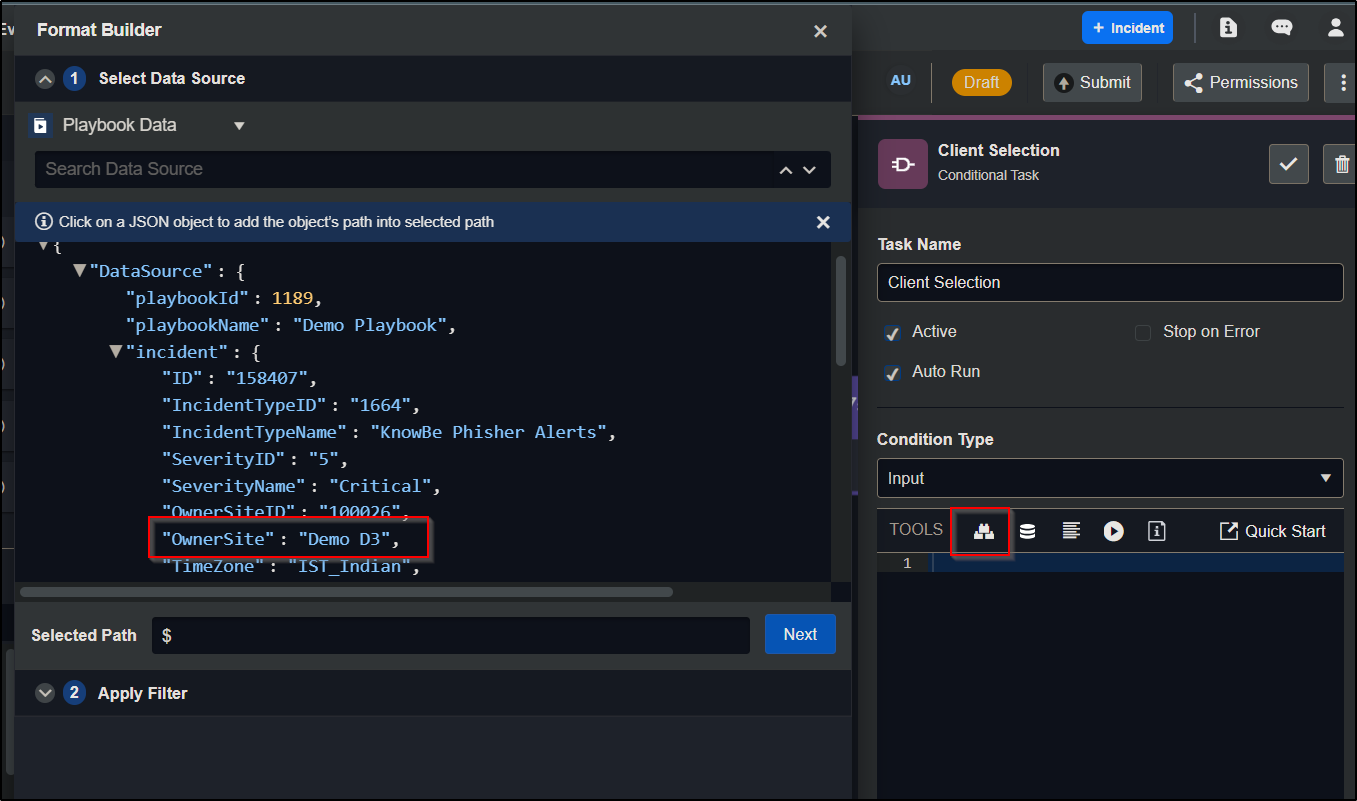1357x801 pixels.
Task: Open the more options vertical dots
Action: (x=1341, y=82)
